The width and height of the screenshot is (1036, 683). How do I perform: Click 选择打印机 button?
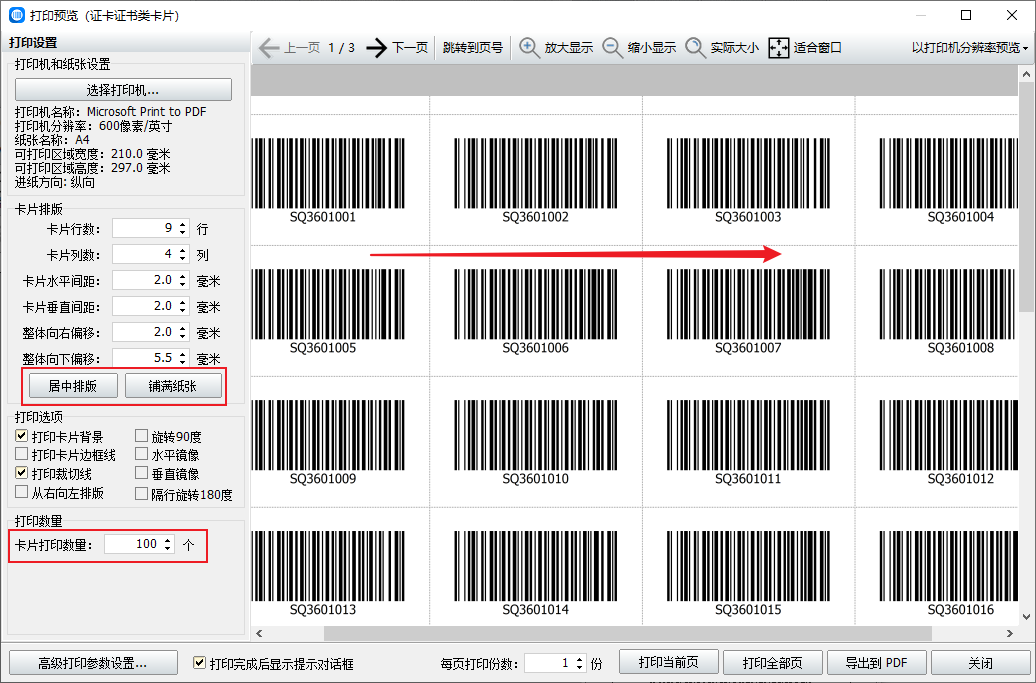point(123,90)
